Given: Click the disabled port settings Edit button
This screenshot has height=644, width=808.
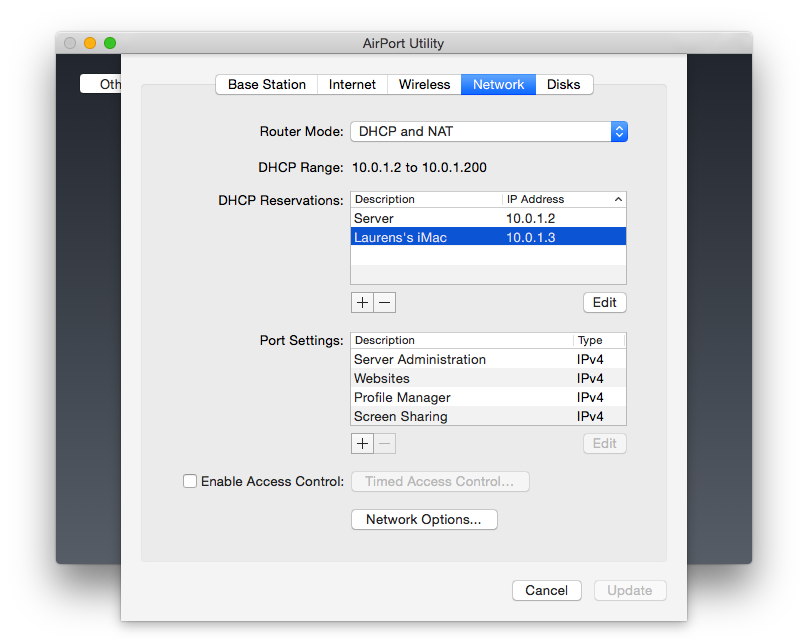Looking at the screenshot, I should [604, 444].
